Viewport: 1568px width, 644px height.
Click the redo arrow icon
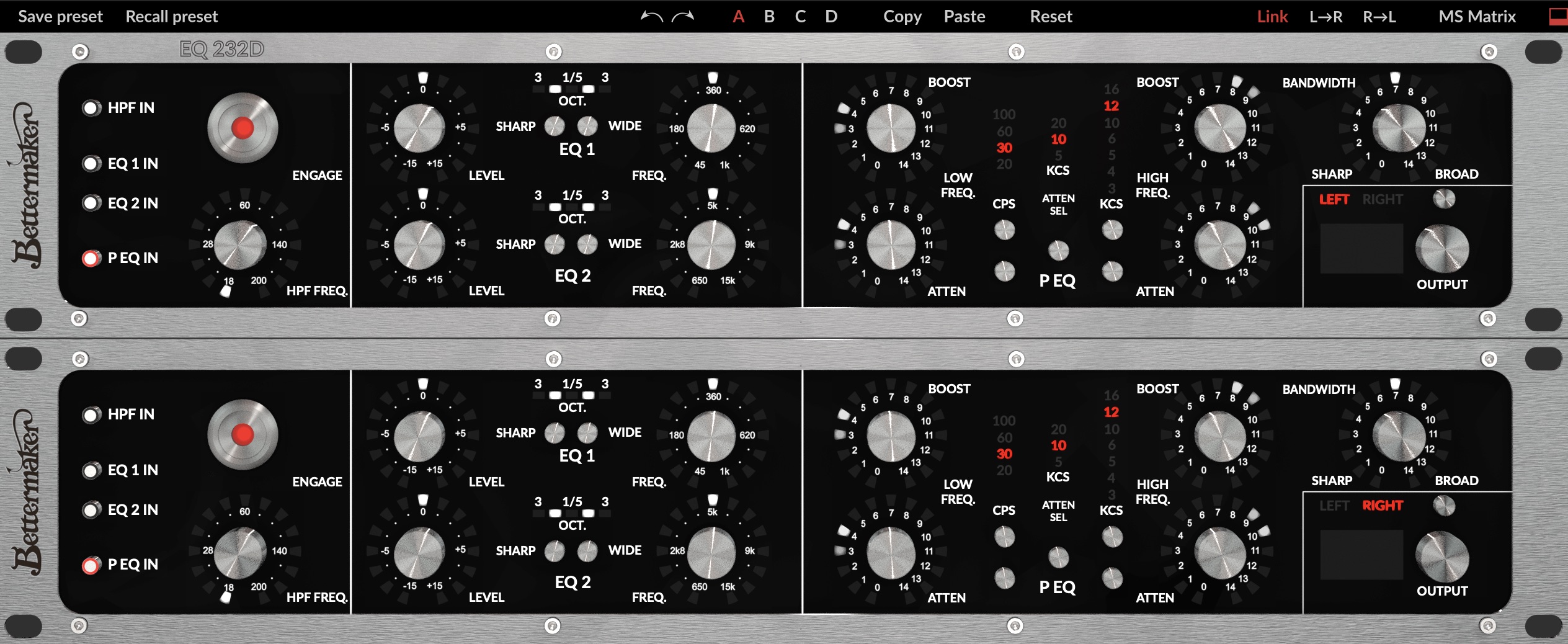pyautogui.click(x=683, y=17)
